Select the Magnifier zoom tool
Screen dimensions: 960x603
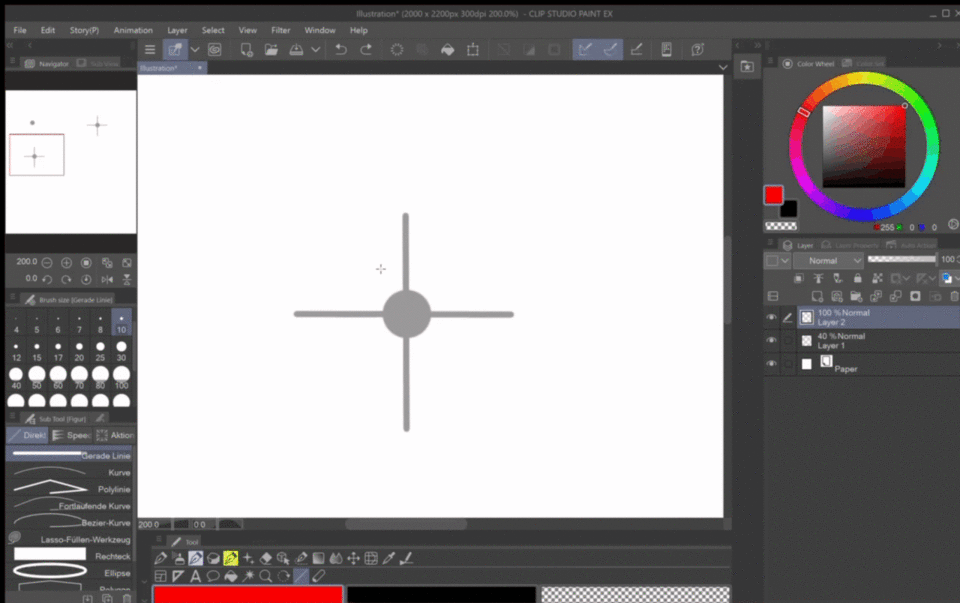pos(266,576)
